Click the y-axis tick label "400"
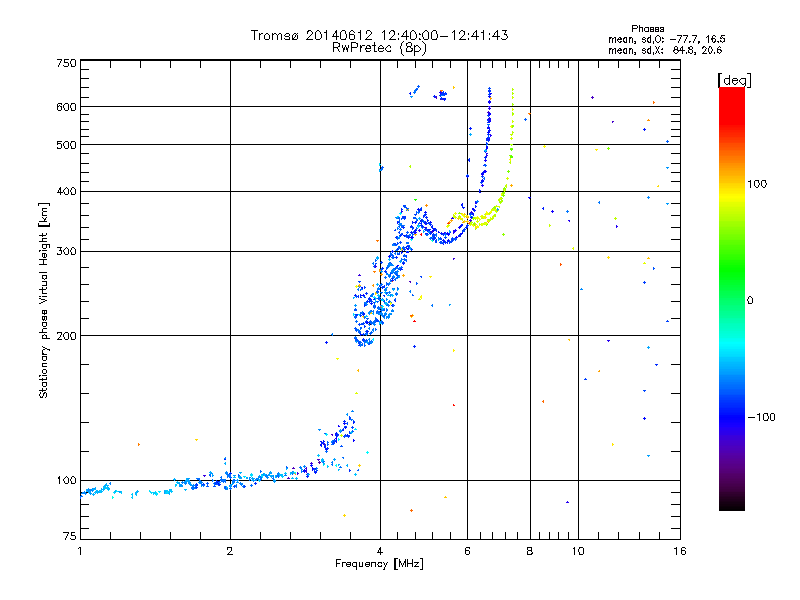 pyautogui.click(x=66, y=191)
